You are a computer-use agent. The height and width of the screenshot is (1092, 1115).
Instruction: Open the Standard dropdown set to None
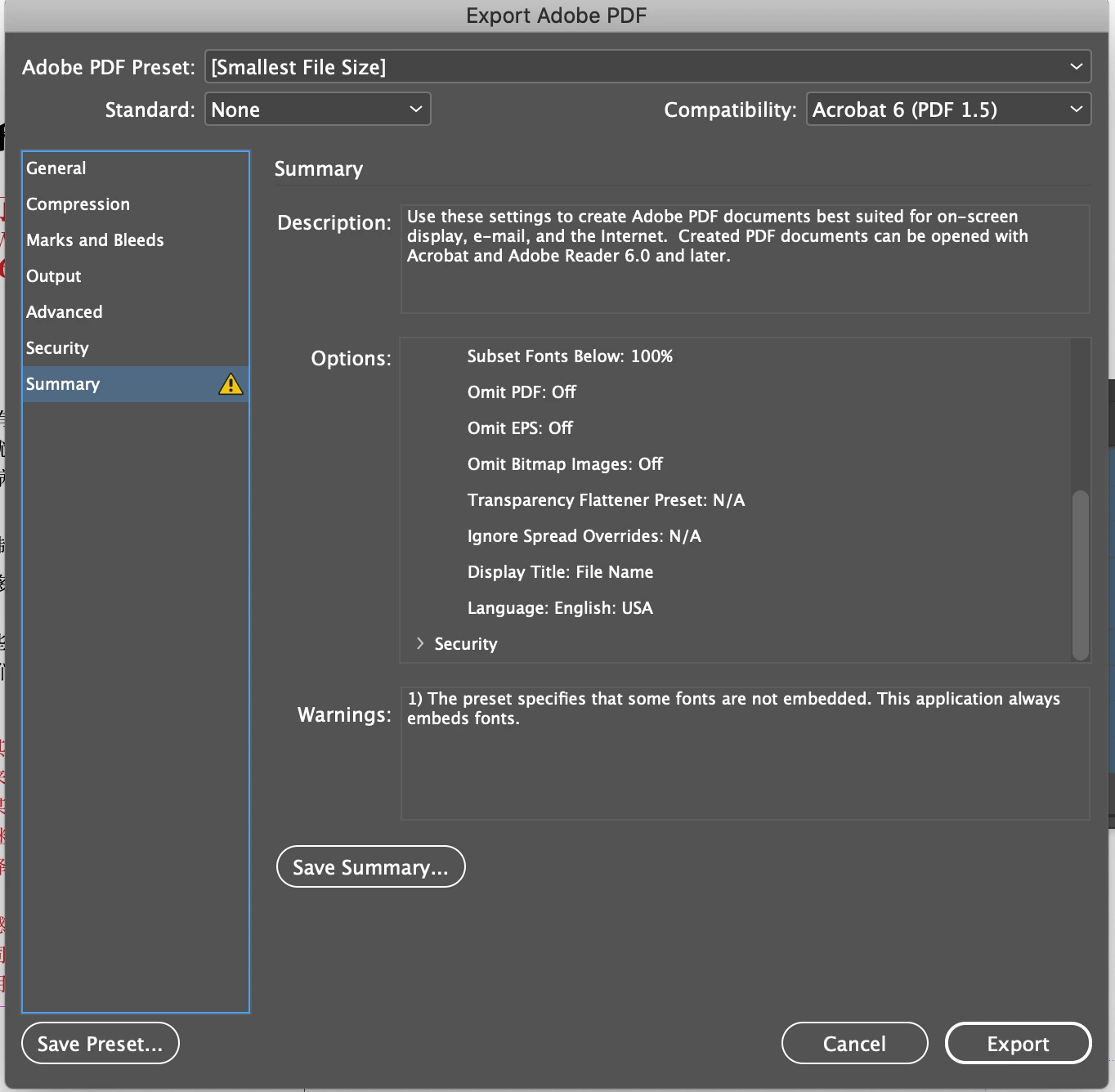(317, 109)
